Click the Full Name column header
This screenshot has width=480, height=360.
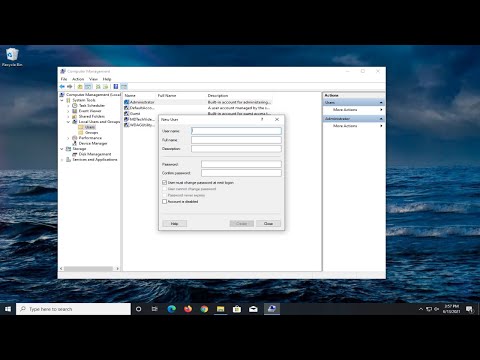167,96
